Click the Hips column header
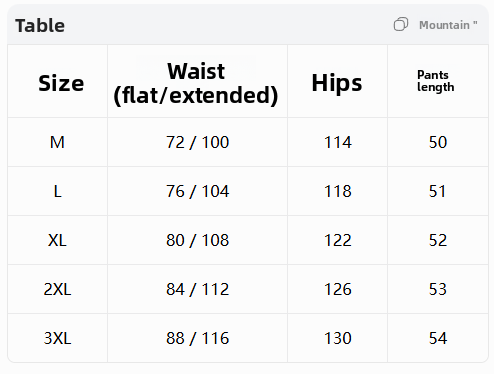Viewport: 494px width, 374px height. pos(337,83)
